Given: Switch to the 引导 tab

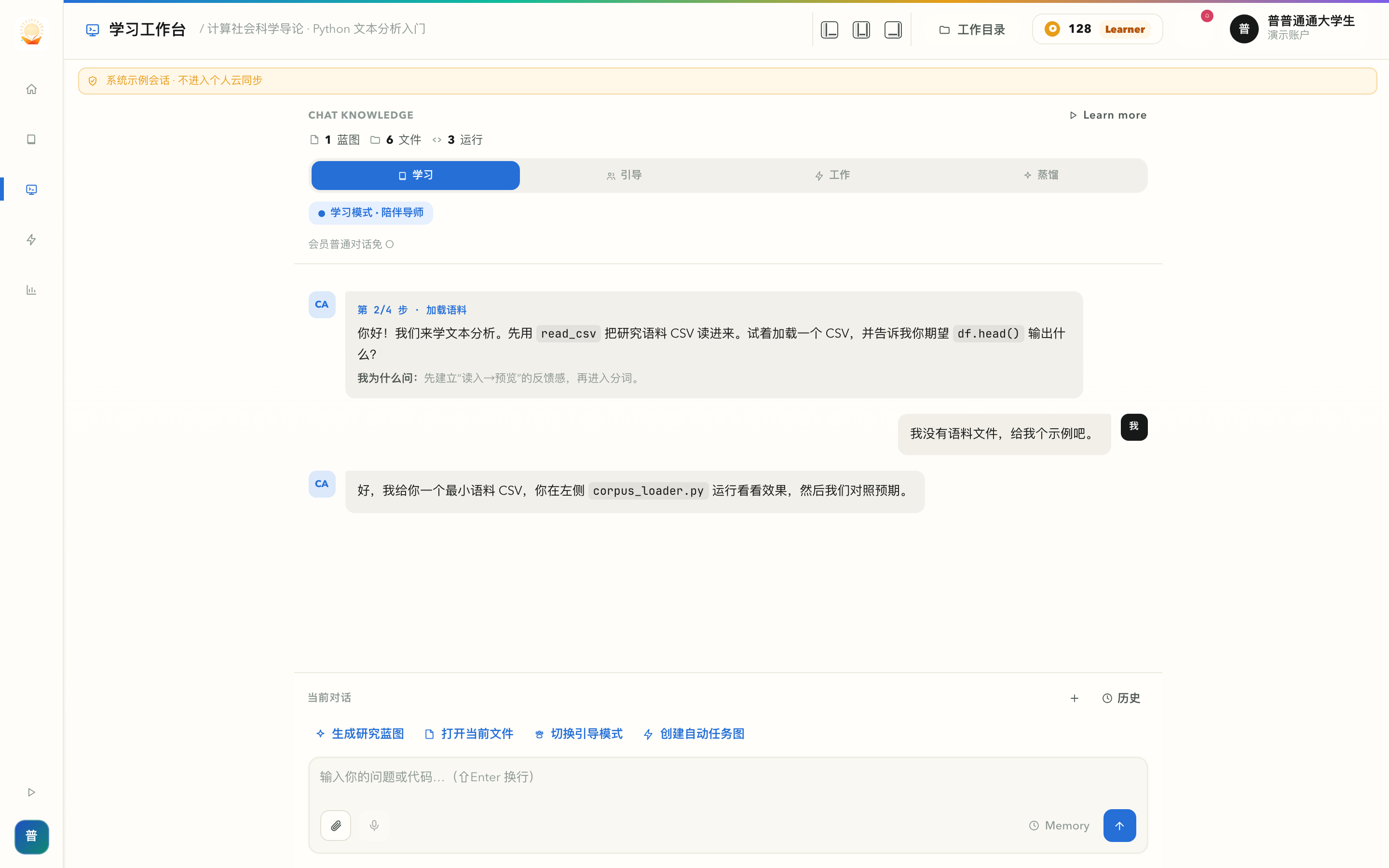Looking at the screenshot, I should (x=624, y=175).
